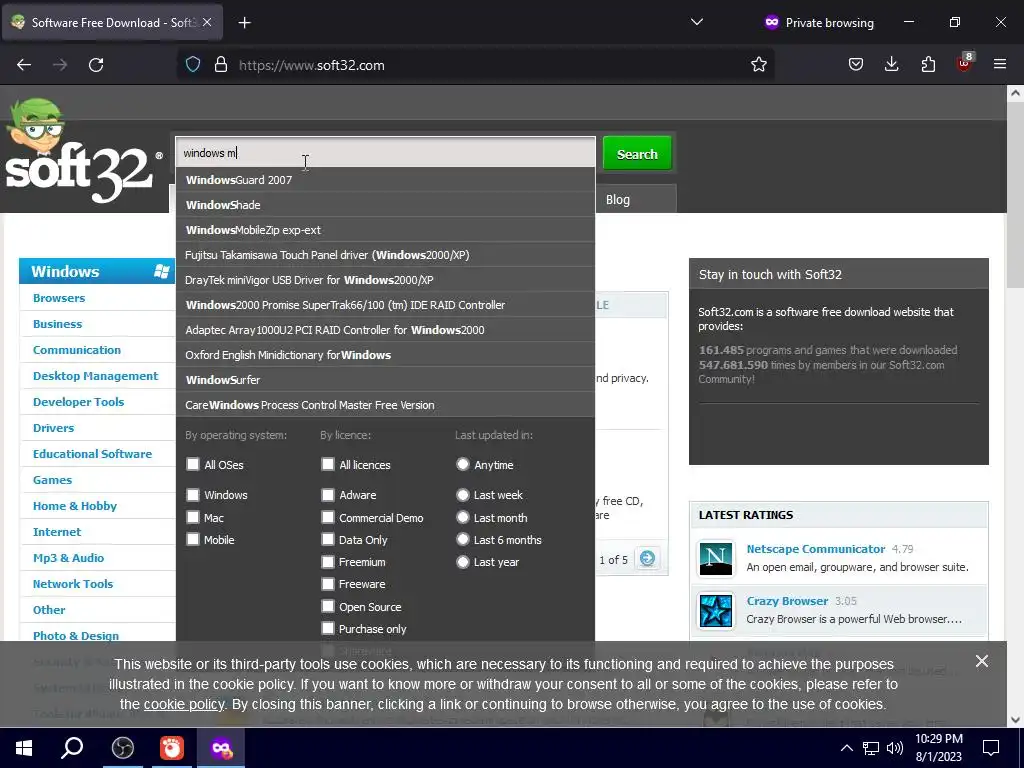
Task: Open the notification center icon
Action: [991, 748]
